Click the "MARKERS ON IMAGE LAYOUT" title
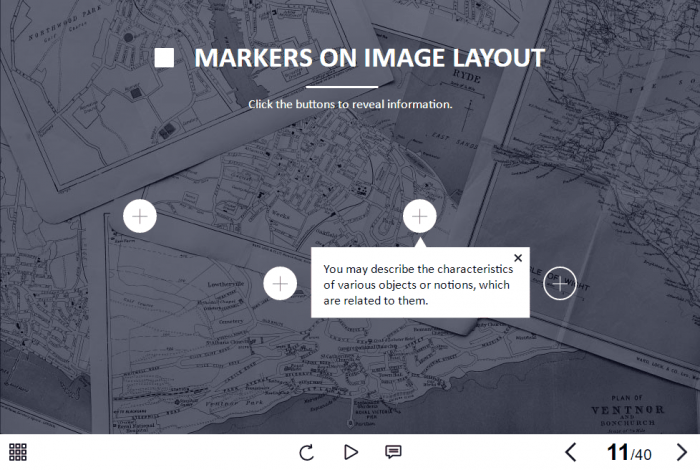The height and width of the screenshot is (470, 700). point(369,58)
